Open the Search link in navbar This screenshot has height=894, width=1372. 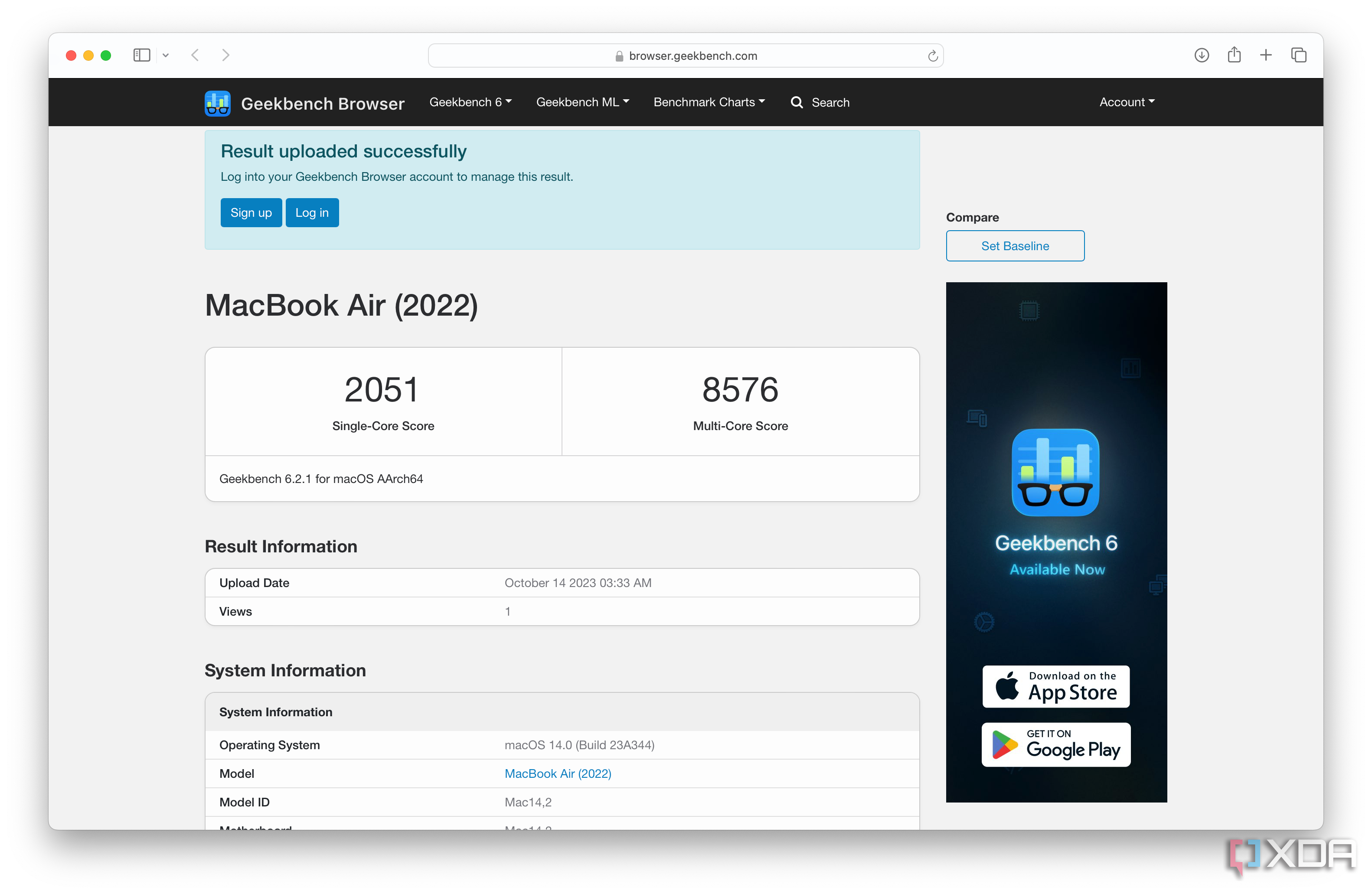click(x=830, y=103)
